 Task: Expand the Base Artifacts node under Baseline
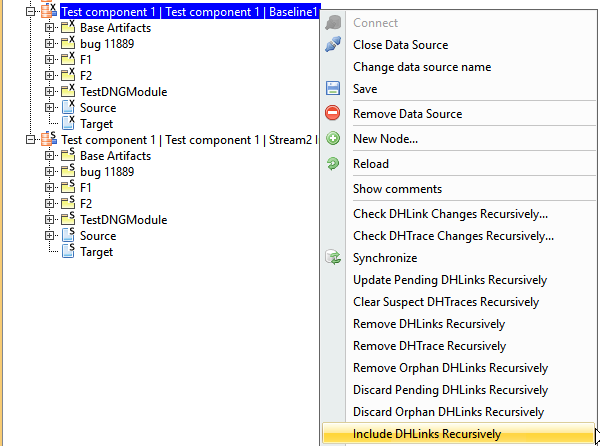49,28
